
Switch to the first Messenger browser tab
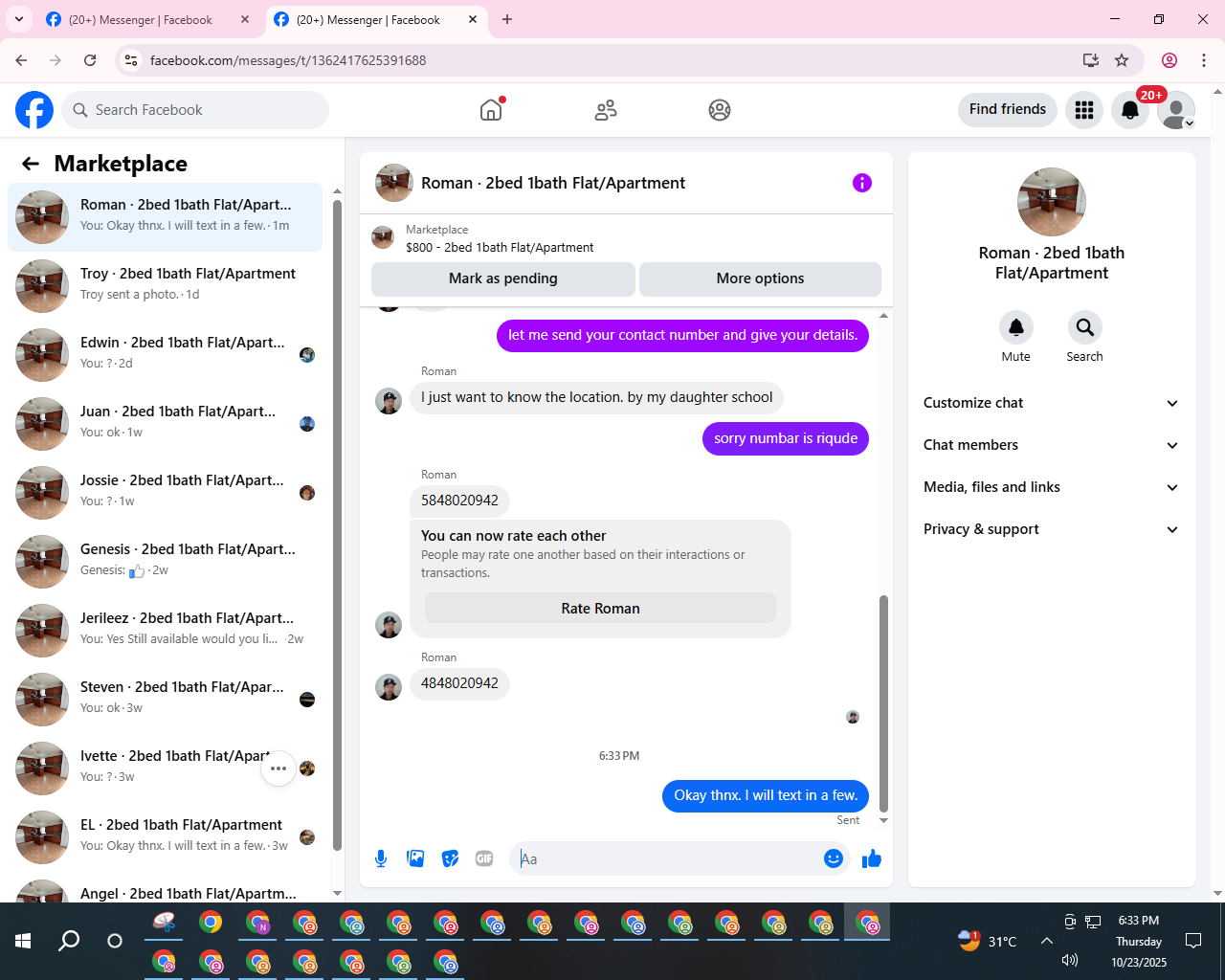[148, 19]
